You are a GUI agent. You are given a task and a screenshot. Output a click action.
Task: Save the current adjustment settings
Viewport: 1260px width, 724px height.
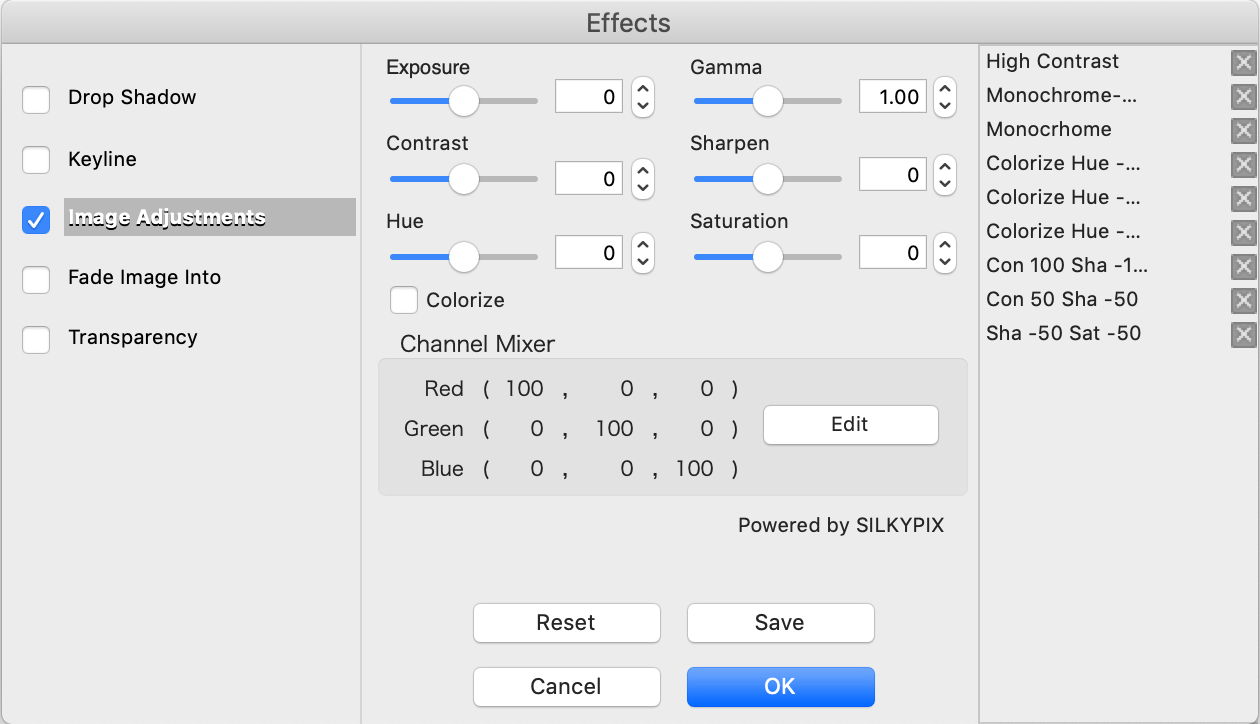tap(780, 622)
